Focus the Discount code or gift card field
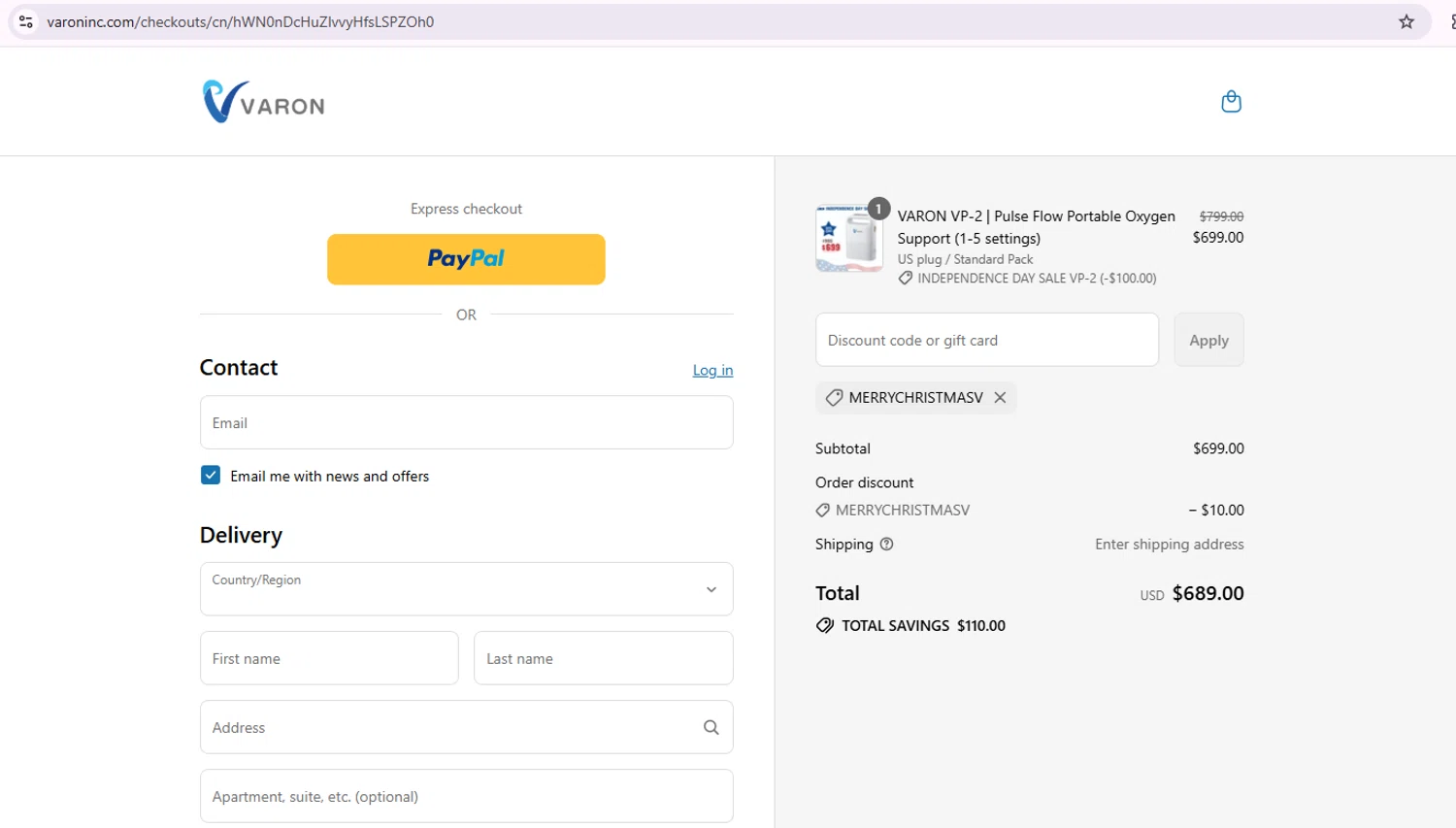The image size is (1456, 828). 987,340
